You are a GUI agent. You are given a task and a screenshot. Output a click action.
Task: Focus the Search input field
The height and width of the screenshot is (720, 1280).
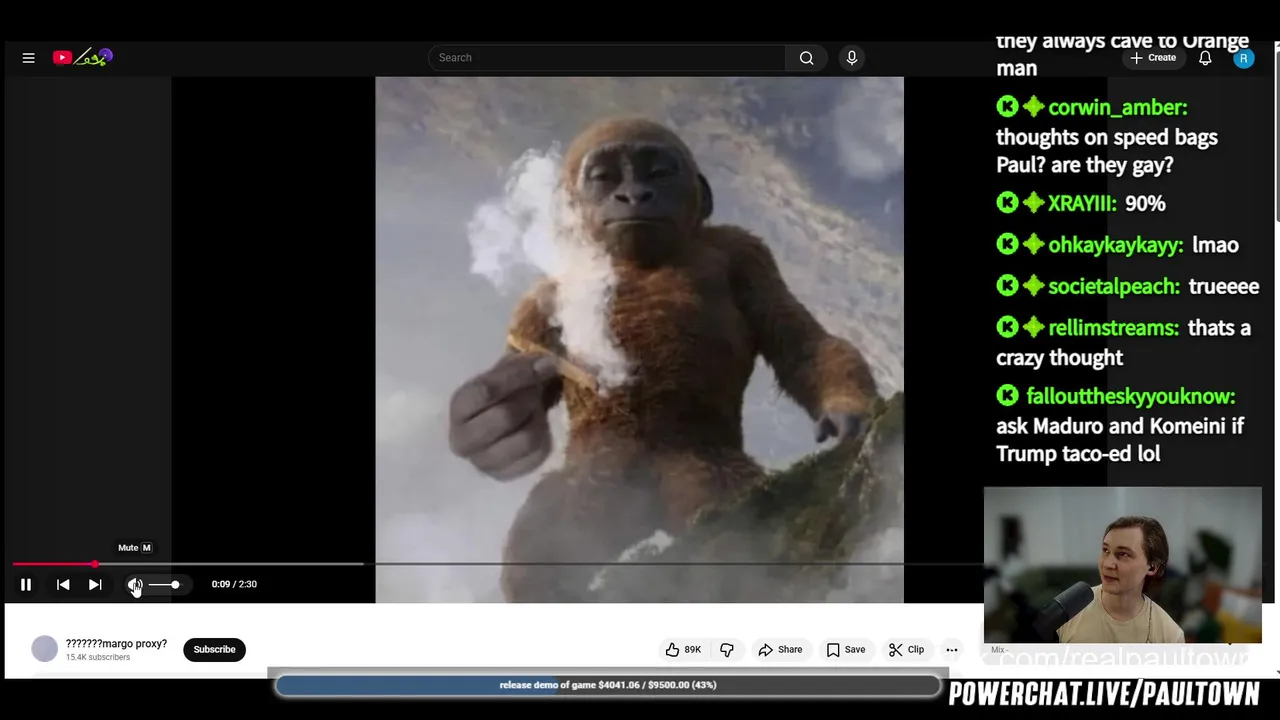click(x=607, y=58)
